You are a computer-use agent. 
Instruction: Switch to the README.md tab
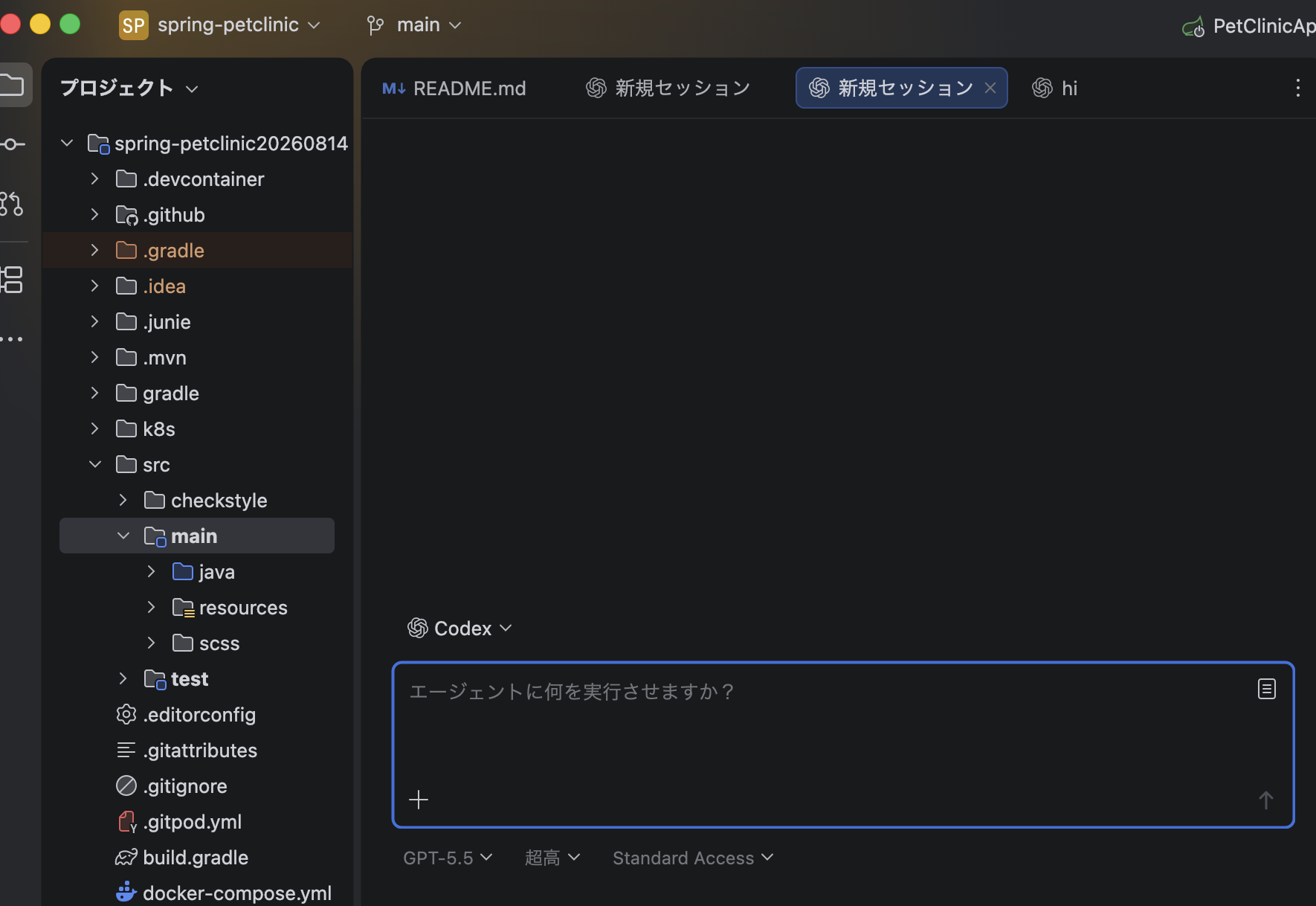454,89
